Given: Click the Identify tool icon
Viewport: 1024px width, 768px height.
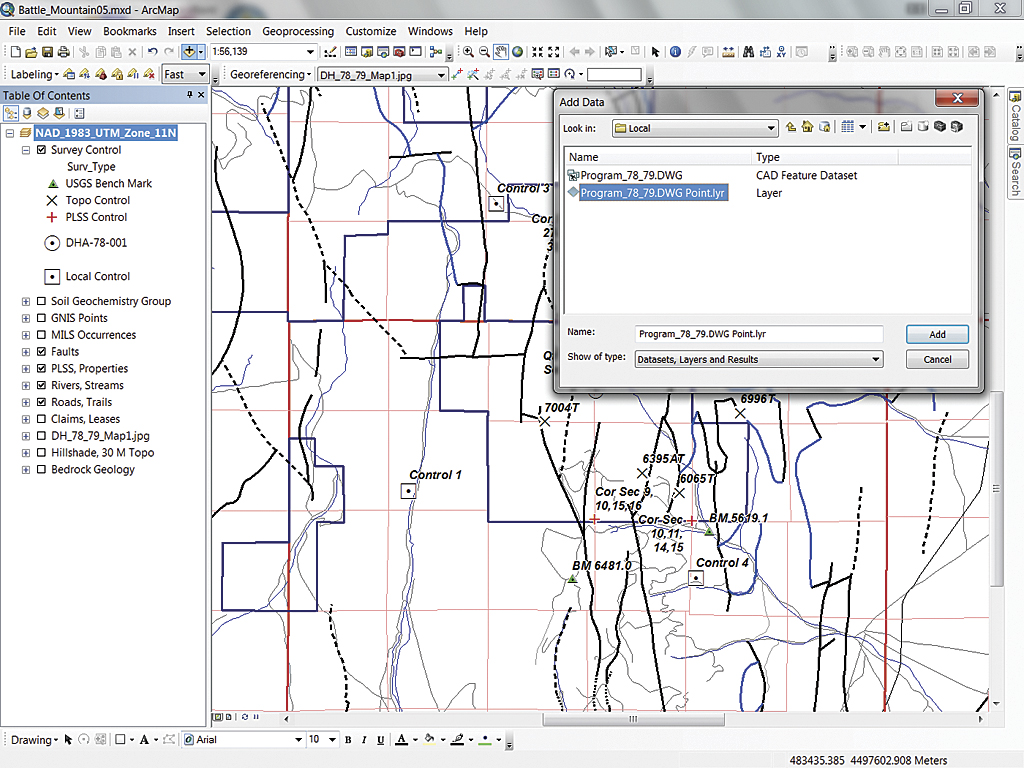Looking at the screenshot, I should pyautogui.click(x=676, y=52).
